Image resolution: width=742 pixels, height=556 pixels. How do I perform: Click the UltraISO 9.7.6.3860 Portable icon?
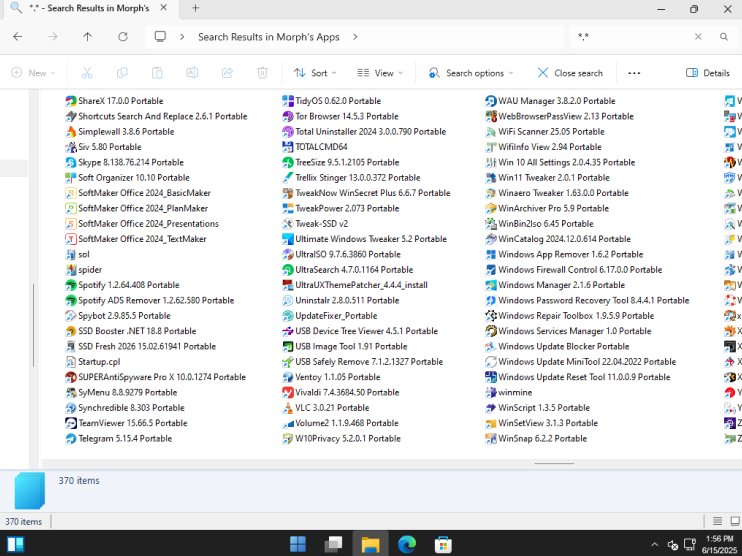point(288,254)
